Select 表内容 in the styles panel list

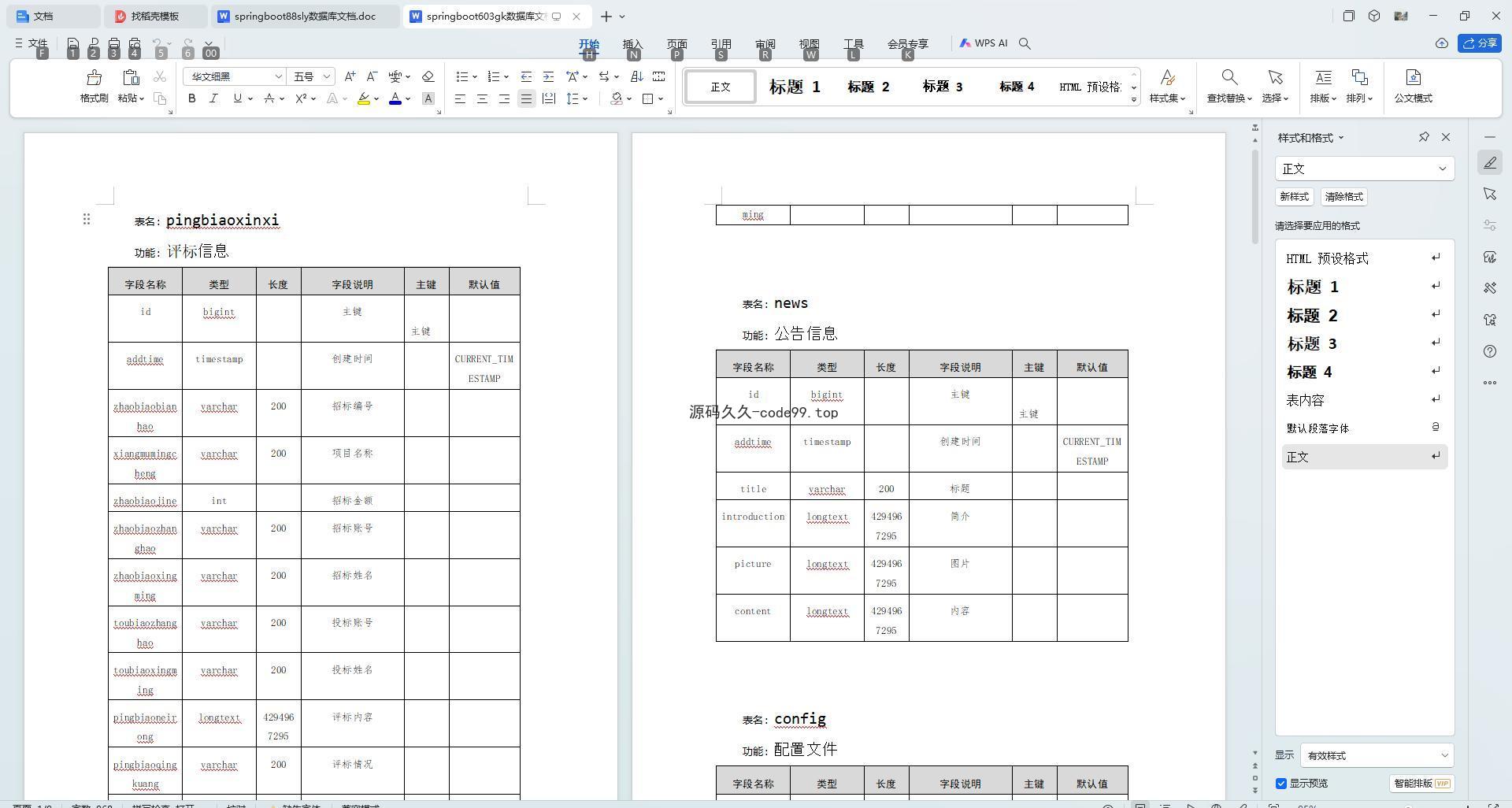coord(1365,400)
